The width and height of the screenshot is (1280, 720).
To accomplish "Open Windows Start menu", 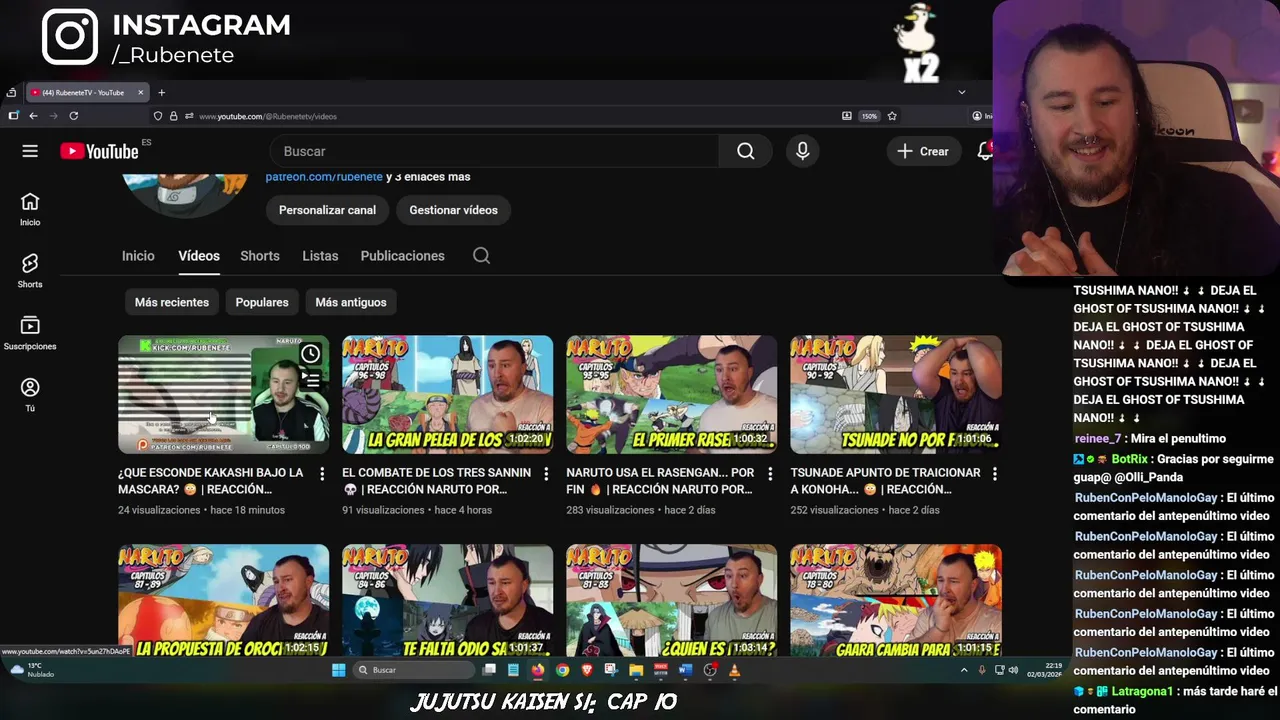I will [x=338, y=670].
